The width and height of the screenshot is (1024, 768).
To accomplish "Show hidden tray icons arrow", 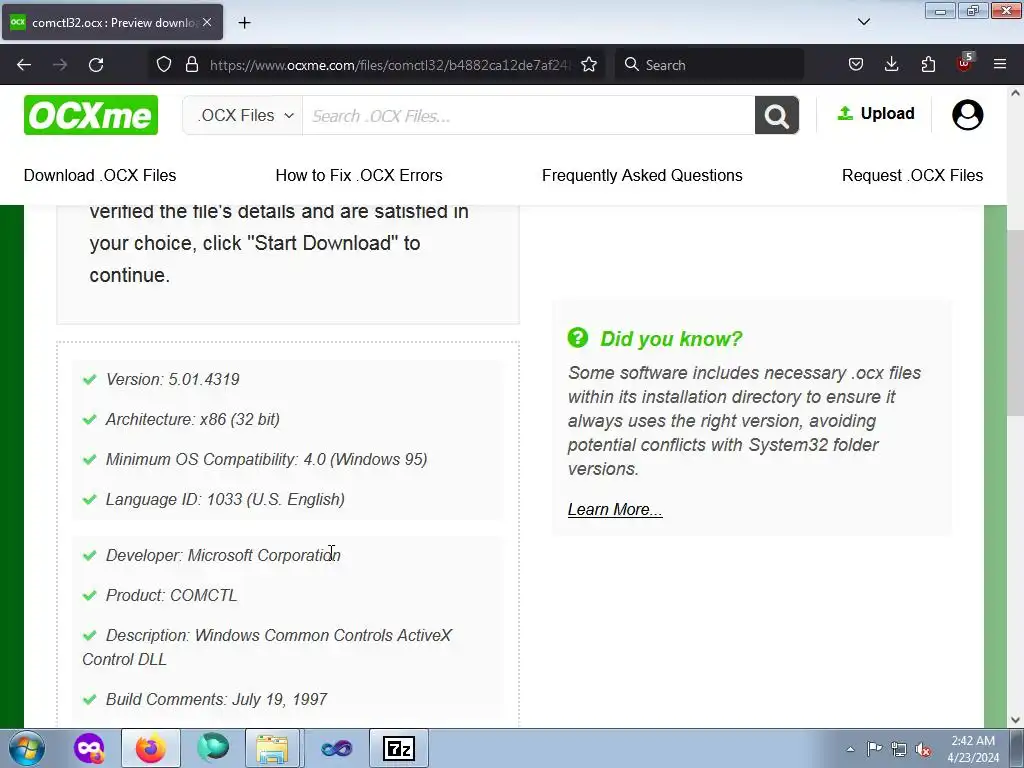I will click(x=850, y=749).
